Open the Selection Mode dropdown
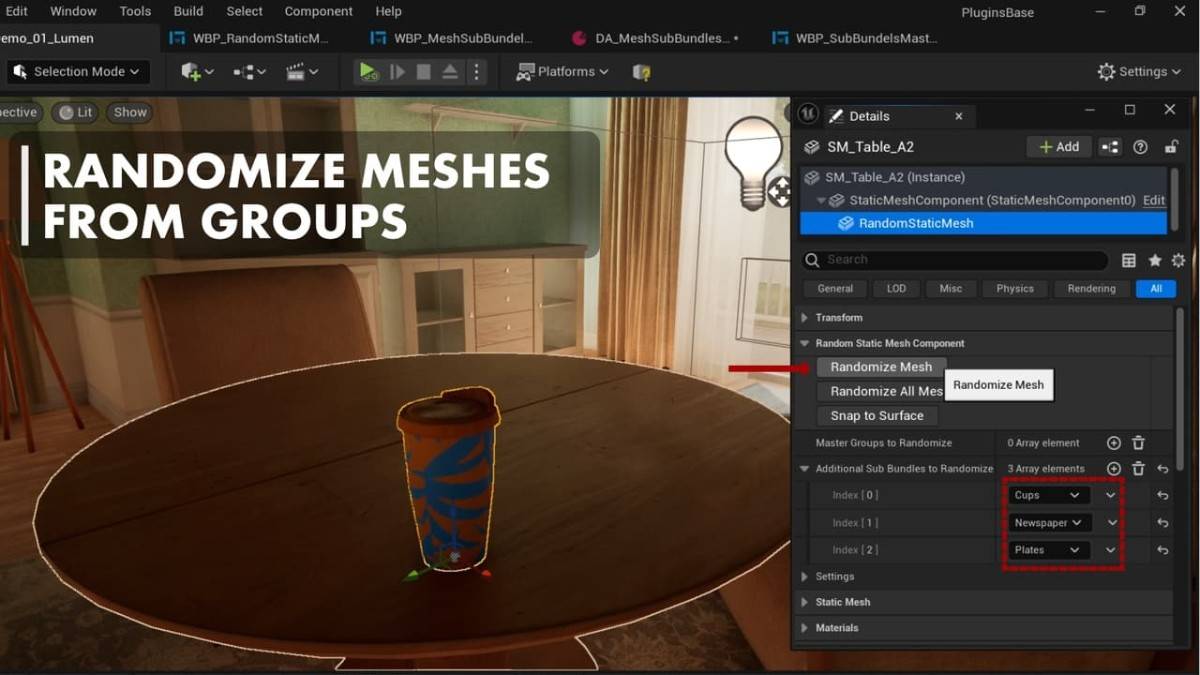The image size is (1200, 675). coord(78,72)
